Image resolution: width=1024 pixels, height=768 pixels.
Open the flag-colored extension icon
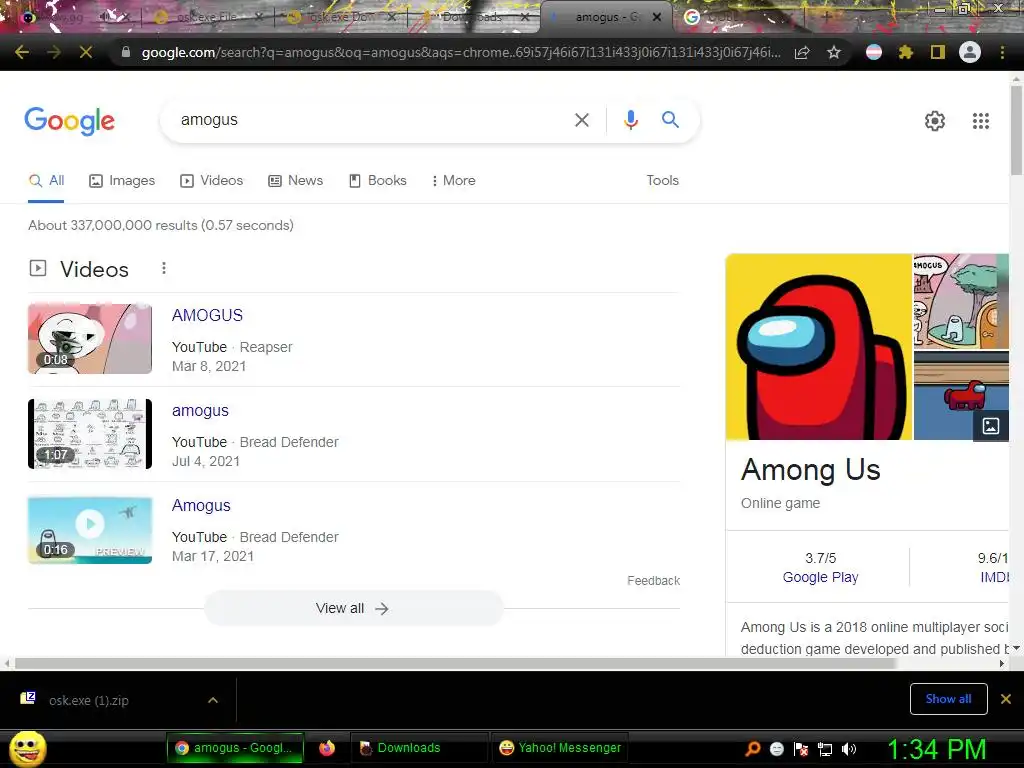[x=874, y=52]
